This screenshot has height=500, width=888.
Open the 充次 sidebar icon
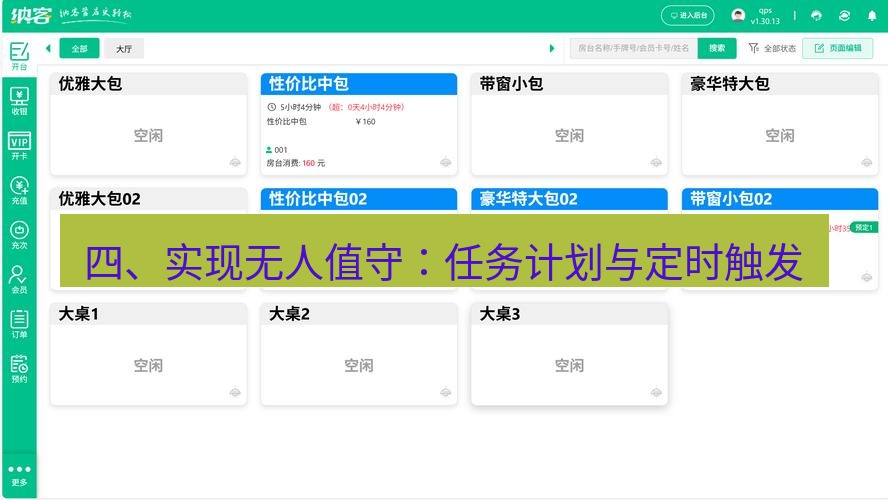tap(19, 236)
